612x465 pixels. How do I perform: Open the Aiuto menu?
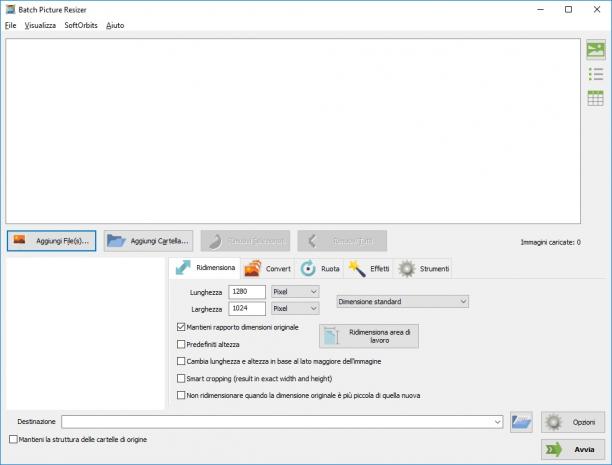click(x=115, y=25)
